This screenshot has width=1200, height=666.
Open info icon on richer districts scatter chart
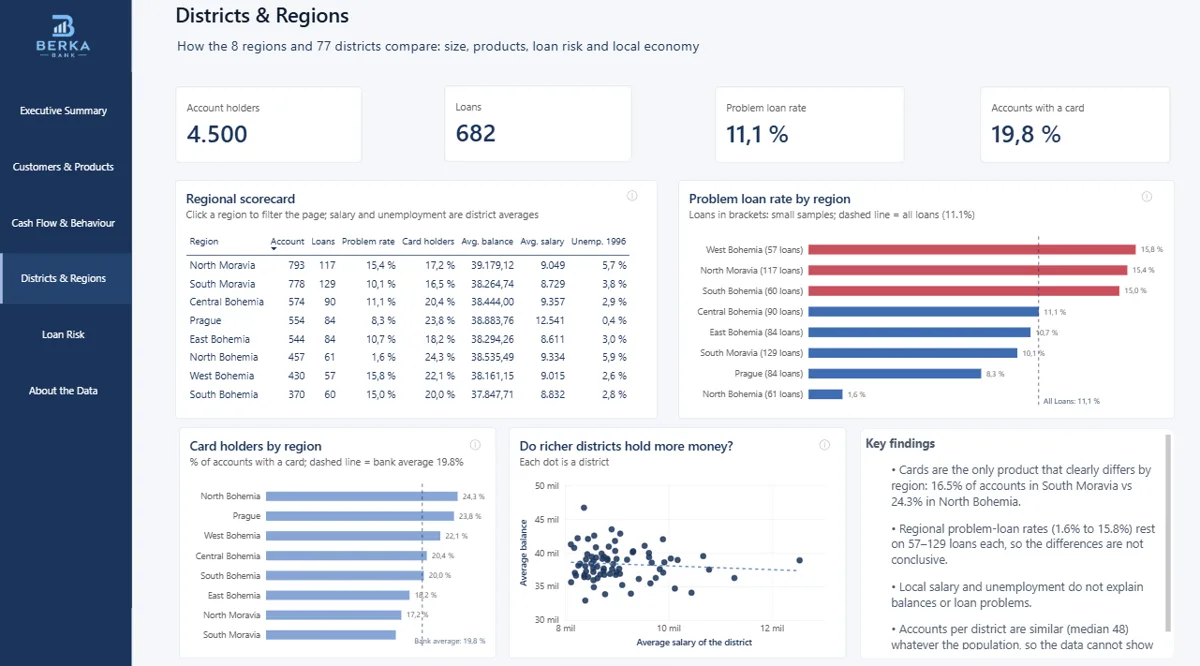tap(824, 445)
